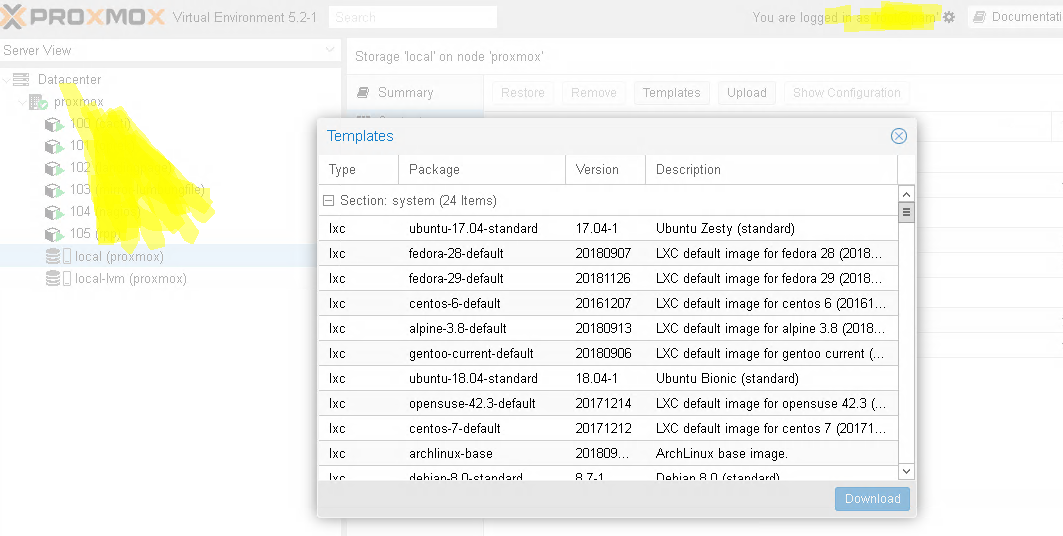This screenshot has width=1063, height=536.
Task: Open the Server View dropdown
Action: [330, 49]
